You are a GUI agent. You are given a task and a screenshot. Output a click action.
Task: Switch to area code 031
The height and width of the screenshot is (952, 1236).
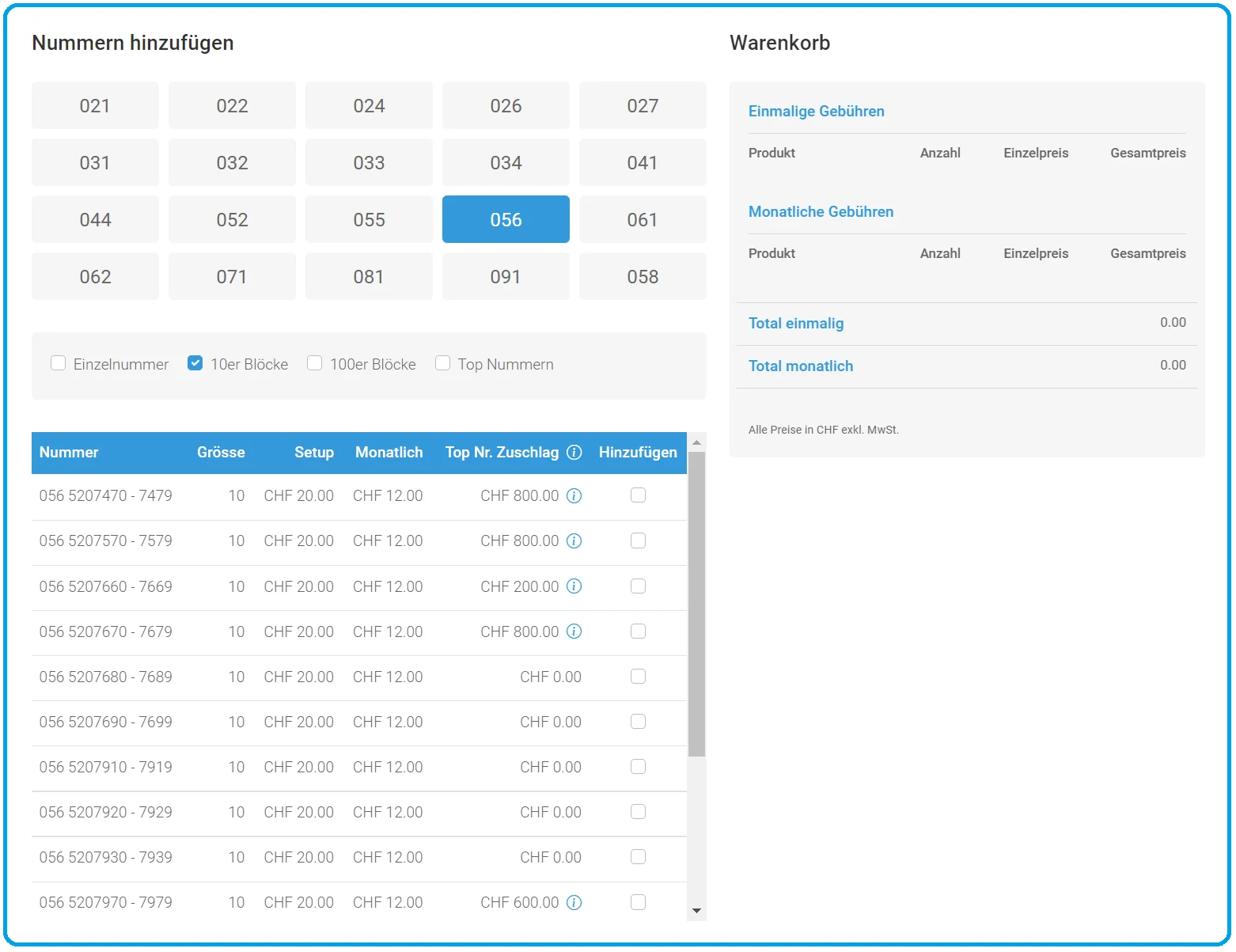[95, 162]
